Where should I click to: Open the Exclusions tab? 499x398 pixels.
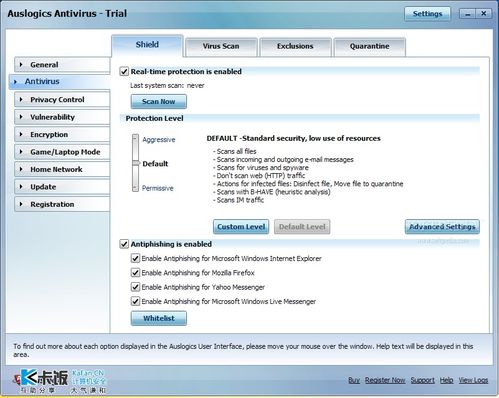[295, 46]
